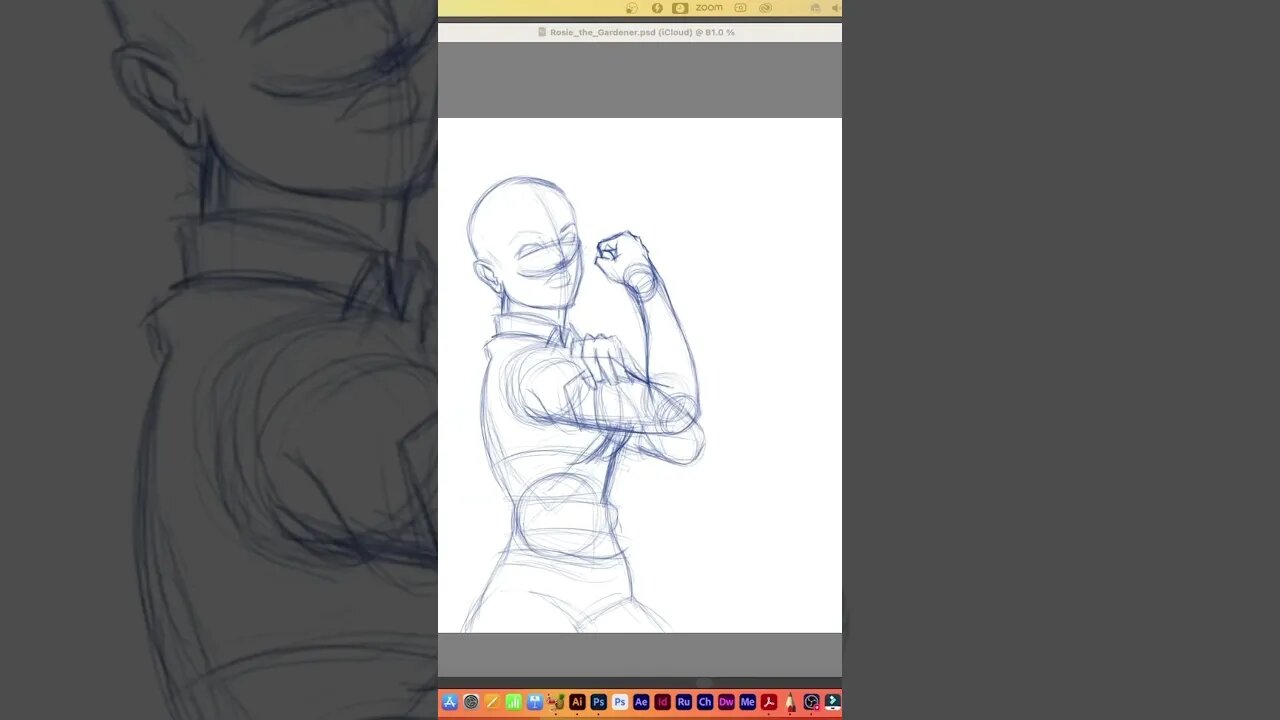
Task: Launch Adobe Character Animator from the Dock
Action: (705, 702)
